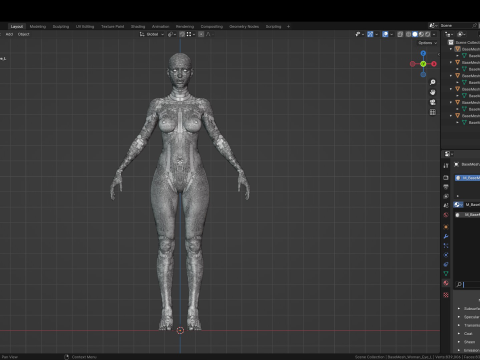Switch perspective/orthographic with the grid icon
This screenshot has width=480, height=360.
click(x=433, y=112)
